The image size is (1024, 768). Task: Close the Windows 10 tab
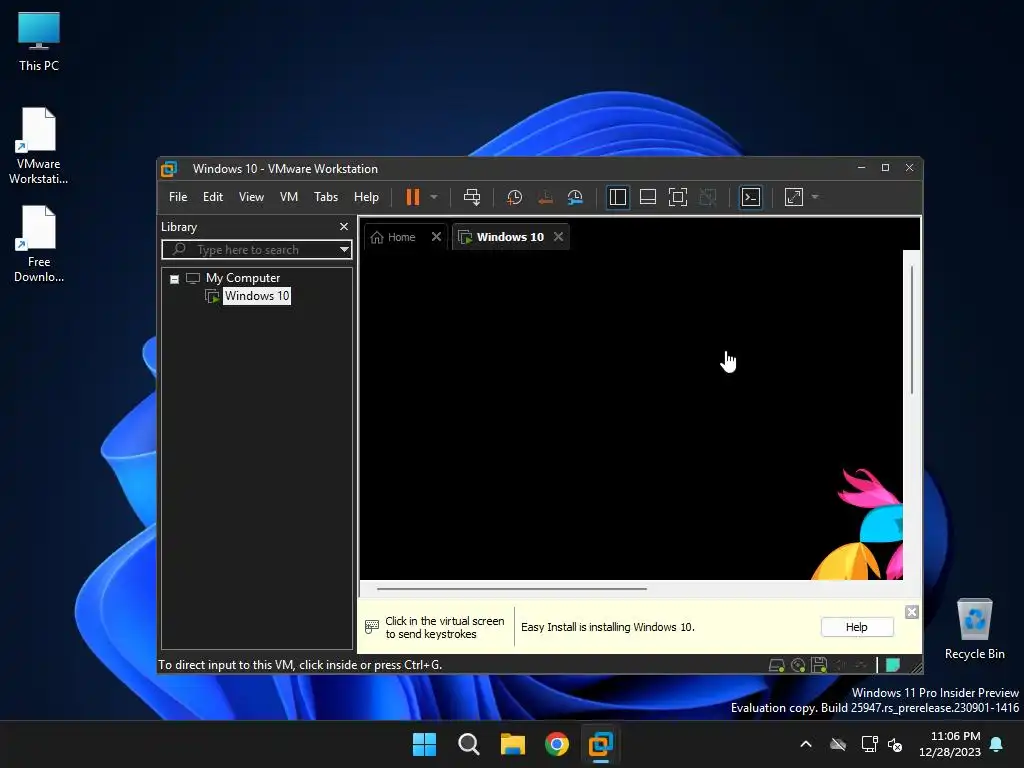558,237
